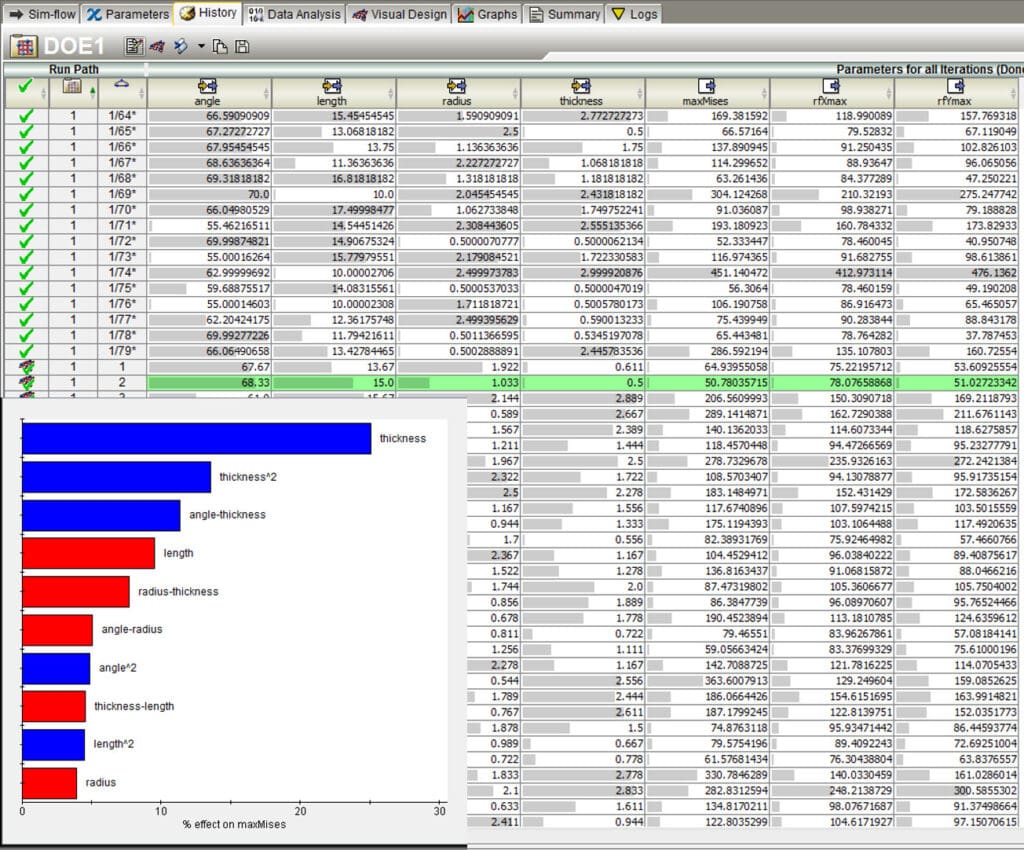
Task: Click the rfYmax output column icon
Action: 955,86
